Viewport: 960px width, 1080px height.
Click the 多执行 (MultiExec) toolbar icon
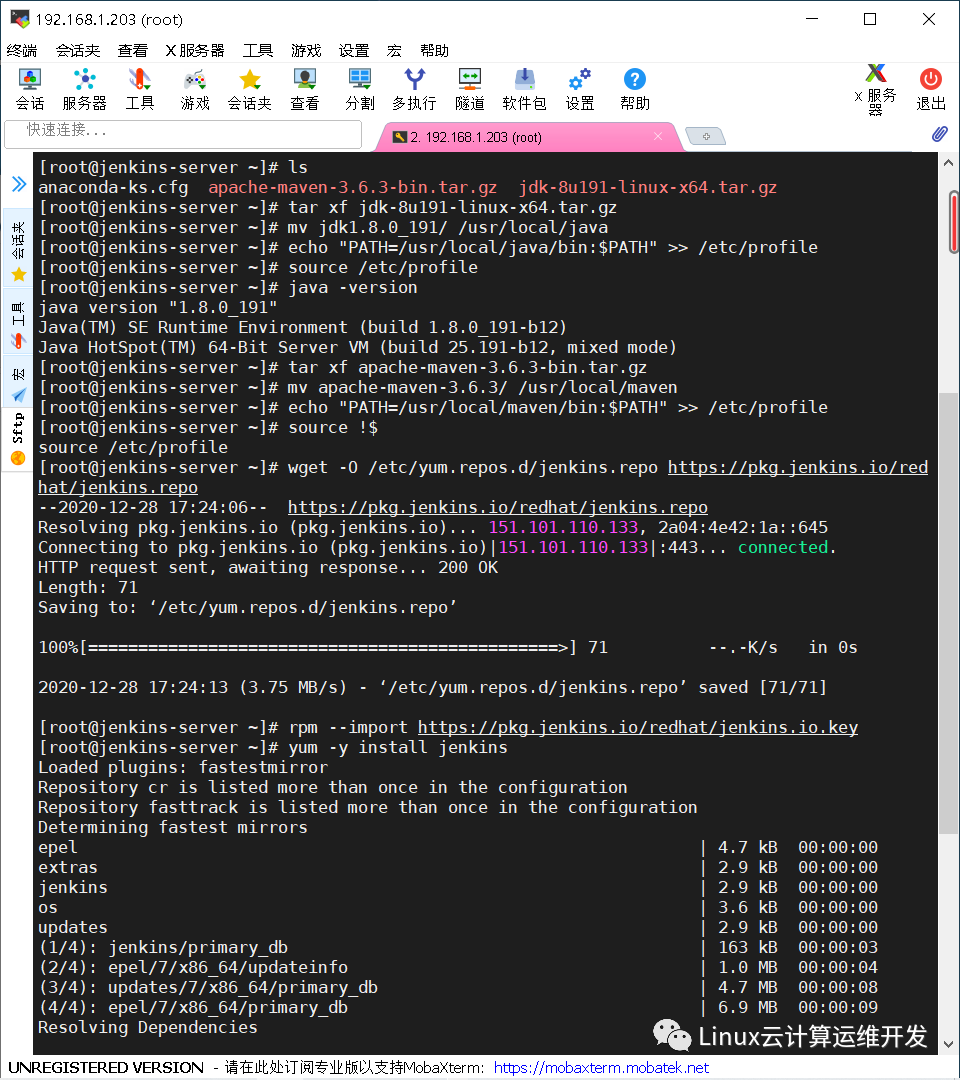(414, 90)
